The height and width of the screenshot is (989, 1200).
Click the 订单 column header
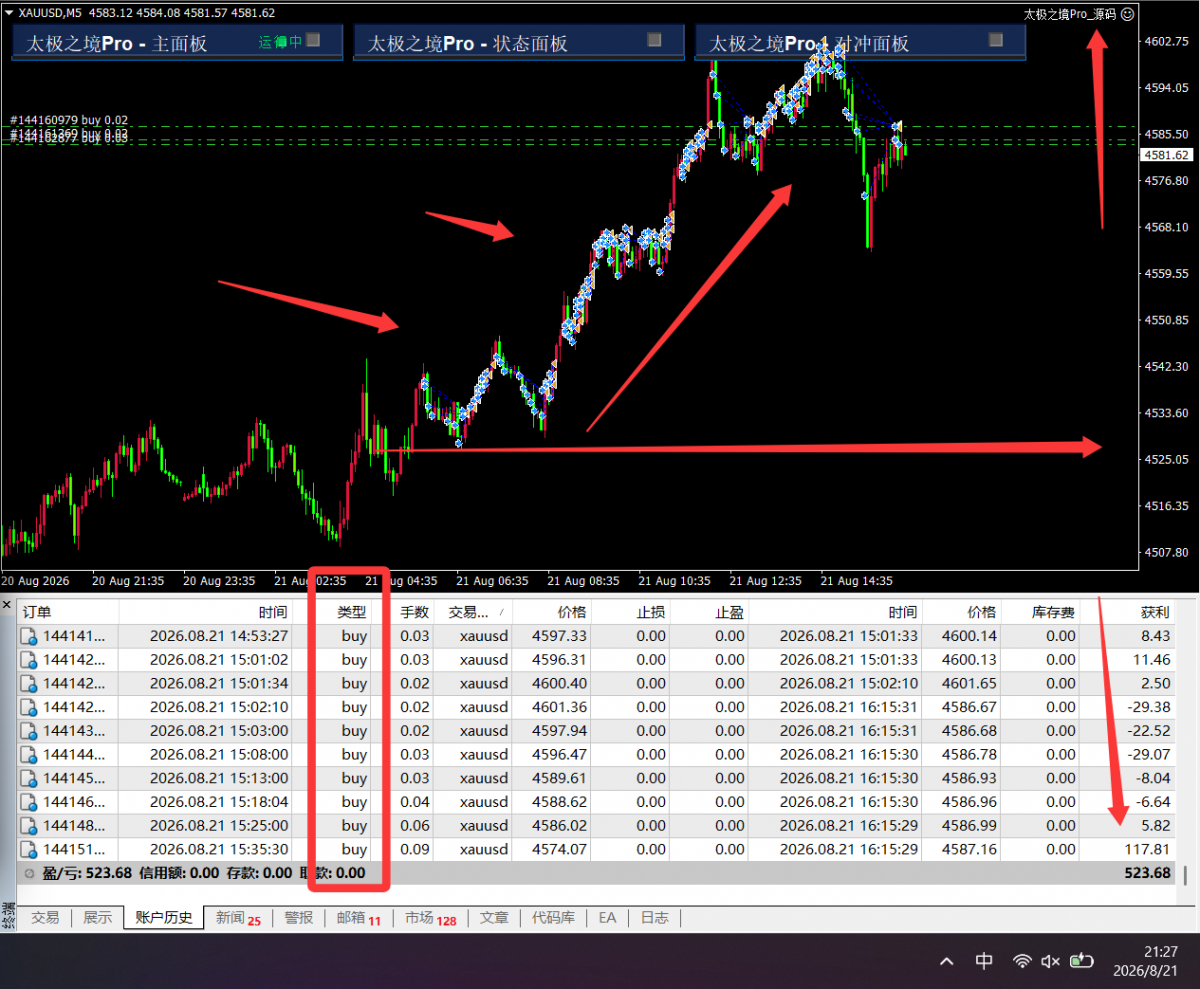(x=68, y=612)
